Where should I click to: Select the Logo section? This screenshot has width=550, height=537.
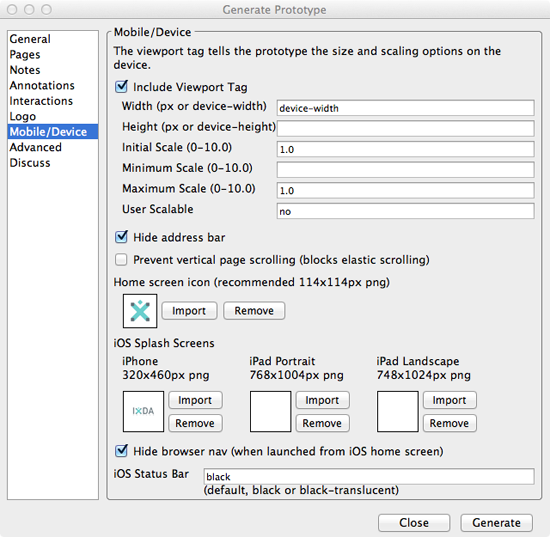pos(53,116)
